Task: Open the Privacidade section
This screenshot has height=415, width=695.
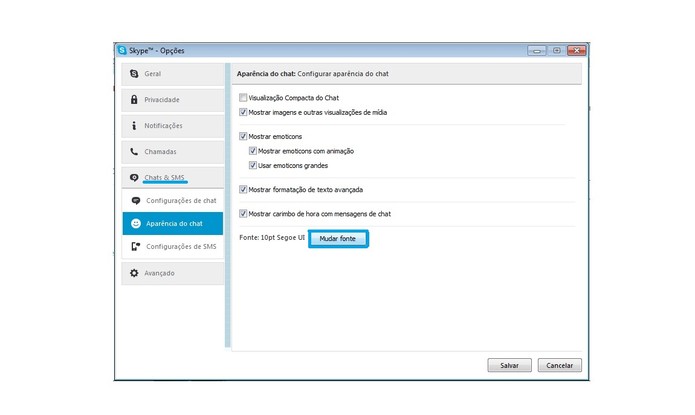Action: [173, 100]
